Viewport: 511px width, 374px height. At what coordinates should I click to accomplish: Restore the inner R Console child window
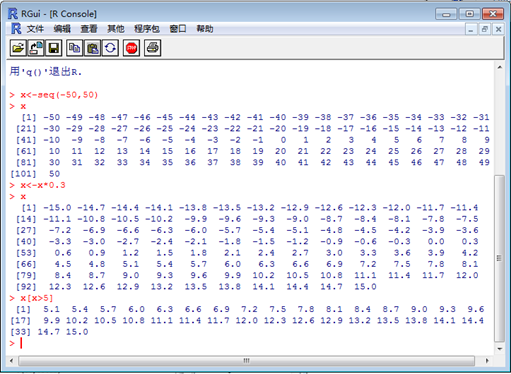[x=485, y=30]
